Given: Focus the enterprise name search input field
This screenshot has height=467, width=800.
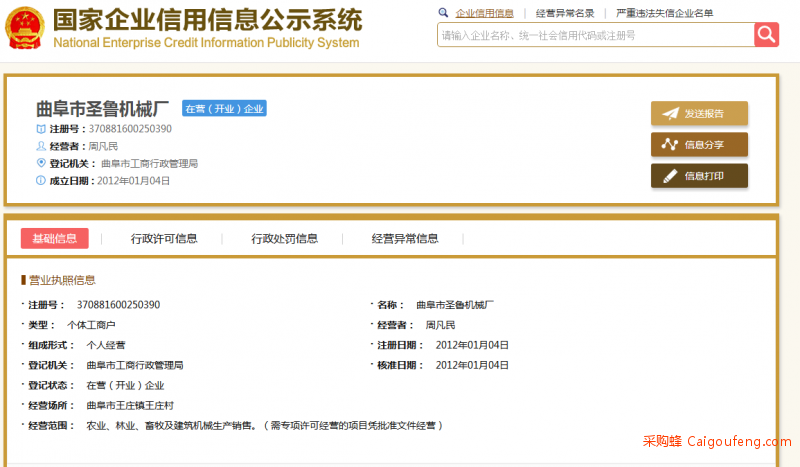Looking at the screenshot, I should tap(595, 35).
